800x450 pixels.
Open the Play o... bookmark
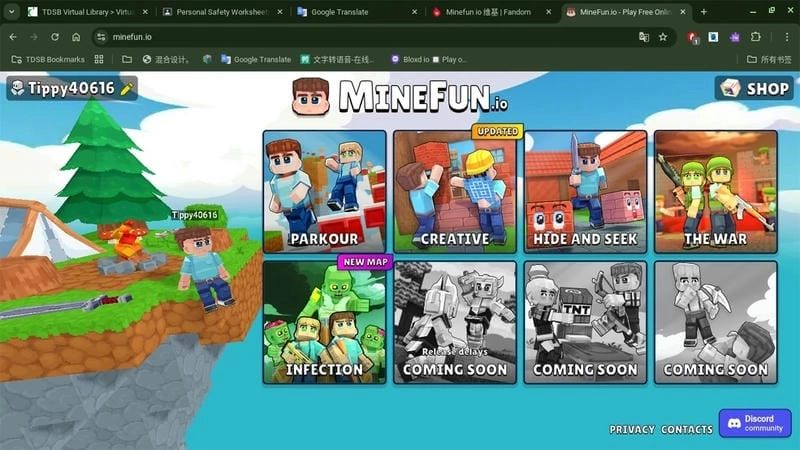pyautogui.click(x=449, y=59)
